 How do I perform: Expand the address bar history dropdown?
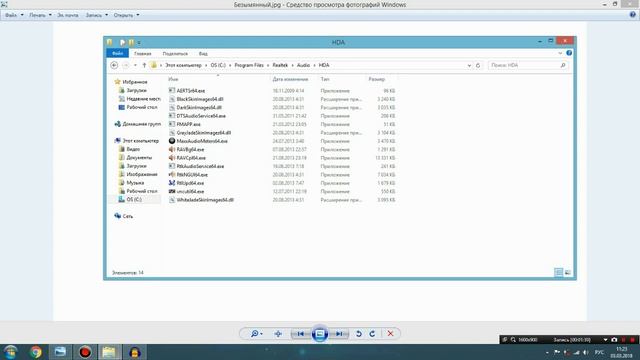pos(469,65)
